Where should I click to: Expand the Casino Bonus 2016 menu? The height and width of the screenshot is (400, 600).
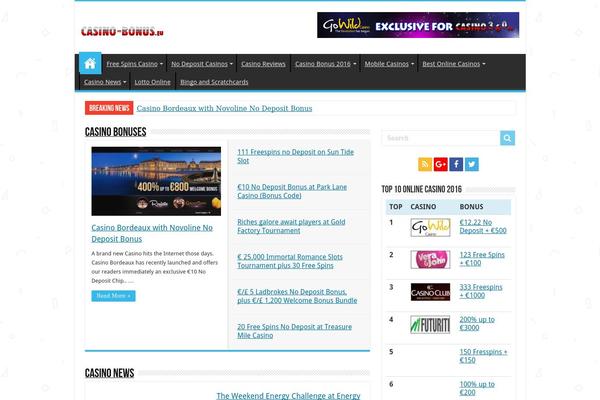(x=325, y=64)
